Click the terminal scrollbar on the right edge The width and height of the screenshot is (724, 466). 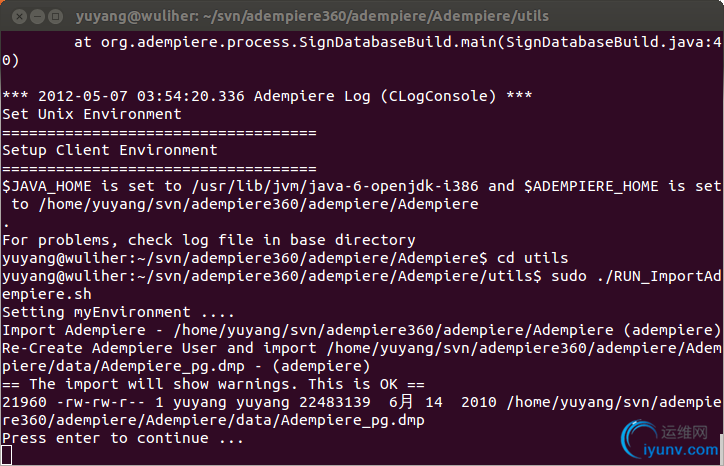click(722, 448)
